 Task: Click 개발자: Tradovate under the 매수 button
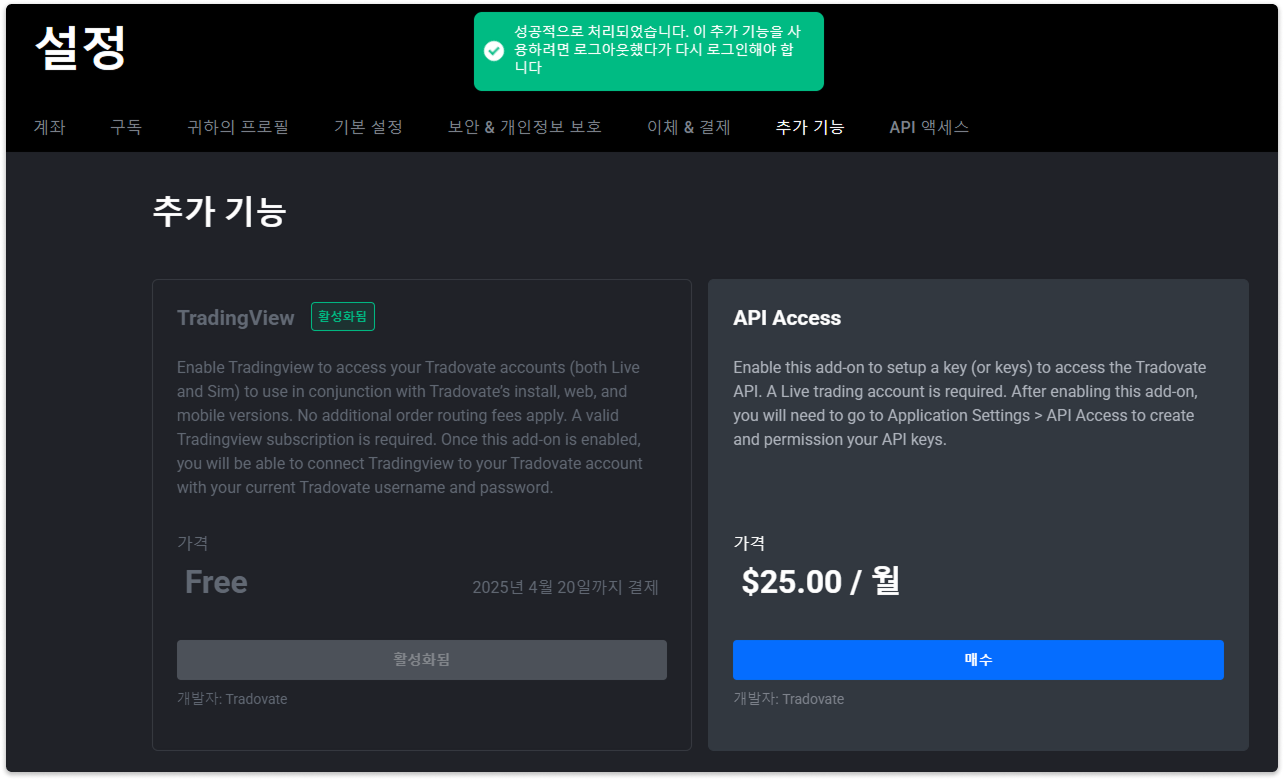(x=788, y=699)
